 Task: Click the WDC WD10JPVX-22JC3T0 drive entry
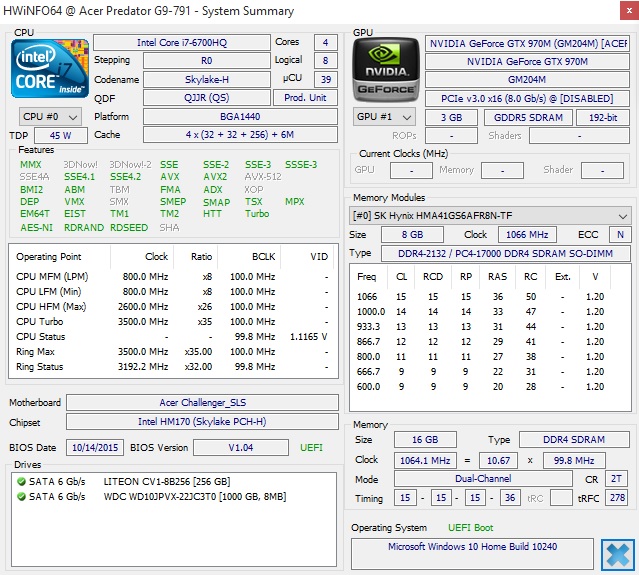coord(195,497)
